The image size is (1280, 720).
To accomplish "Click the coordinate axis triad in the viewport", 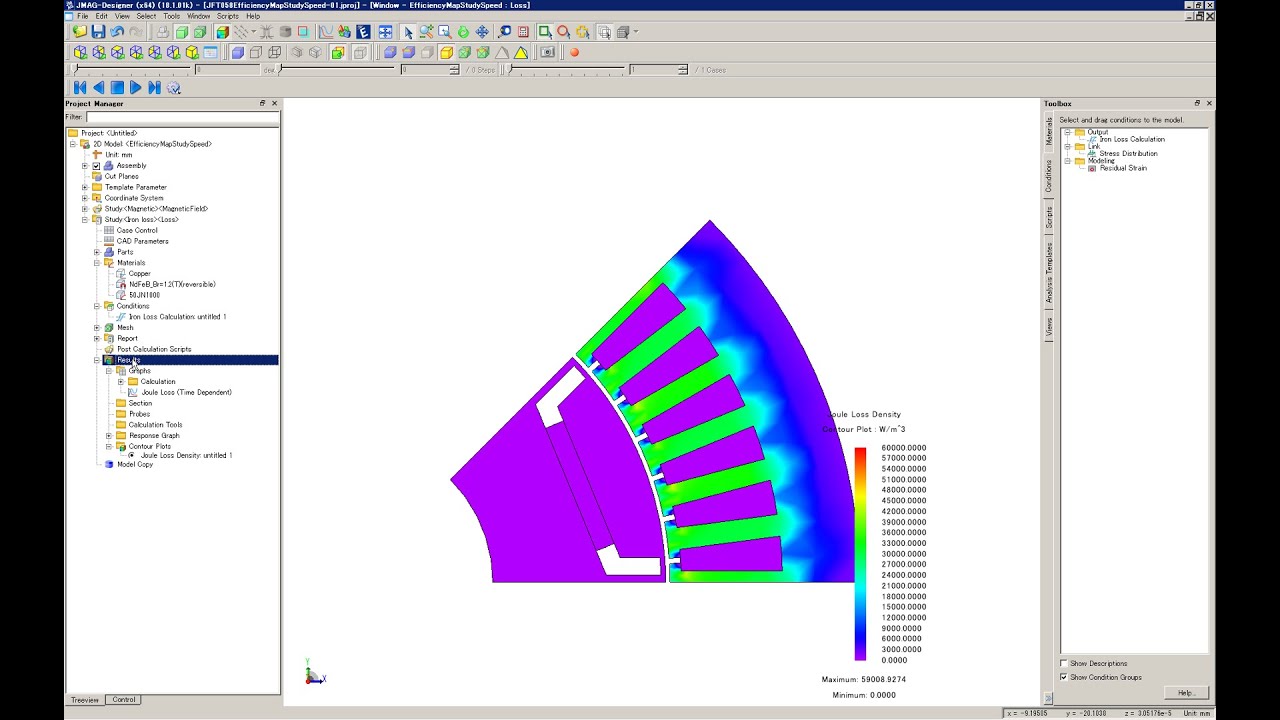I will [314, 675].
